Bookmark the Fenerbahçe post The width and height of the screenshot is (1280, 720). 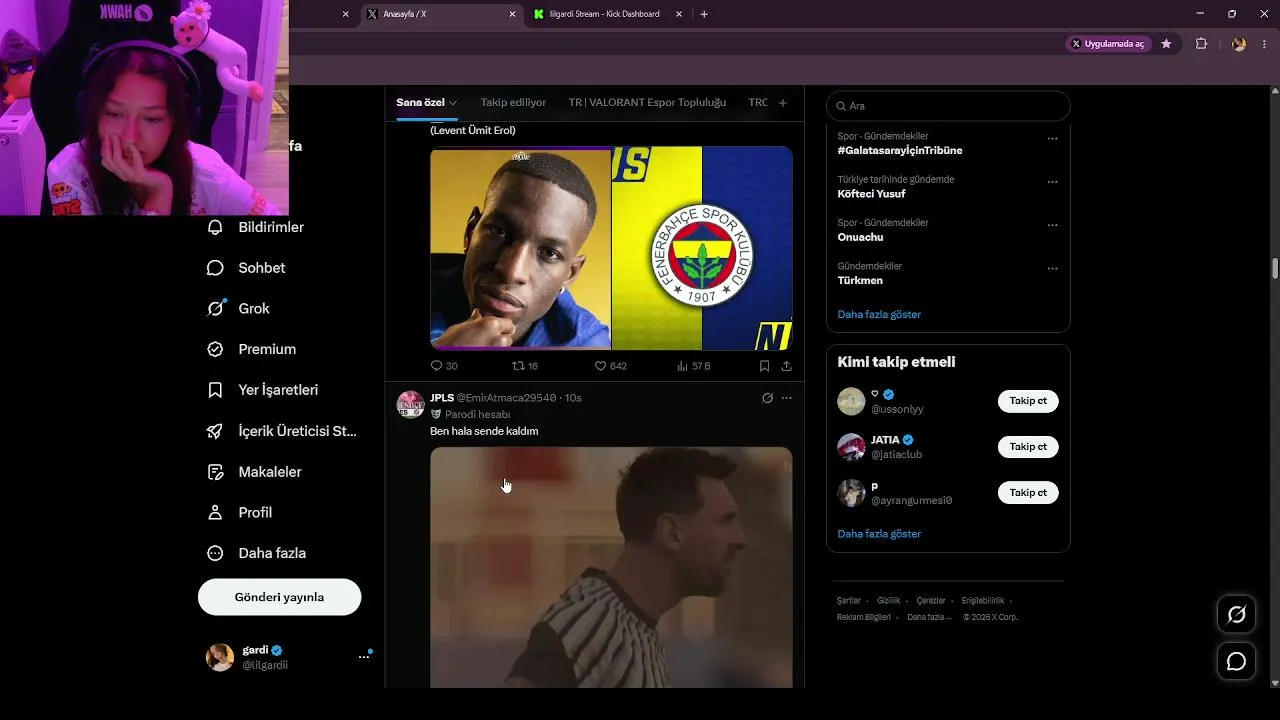tap(764, 366)
